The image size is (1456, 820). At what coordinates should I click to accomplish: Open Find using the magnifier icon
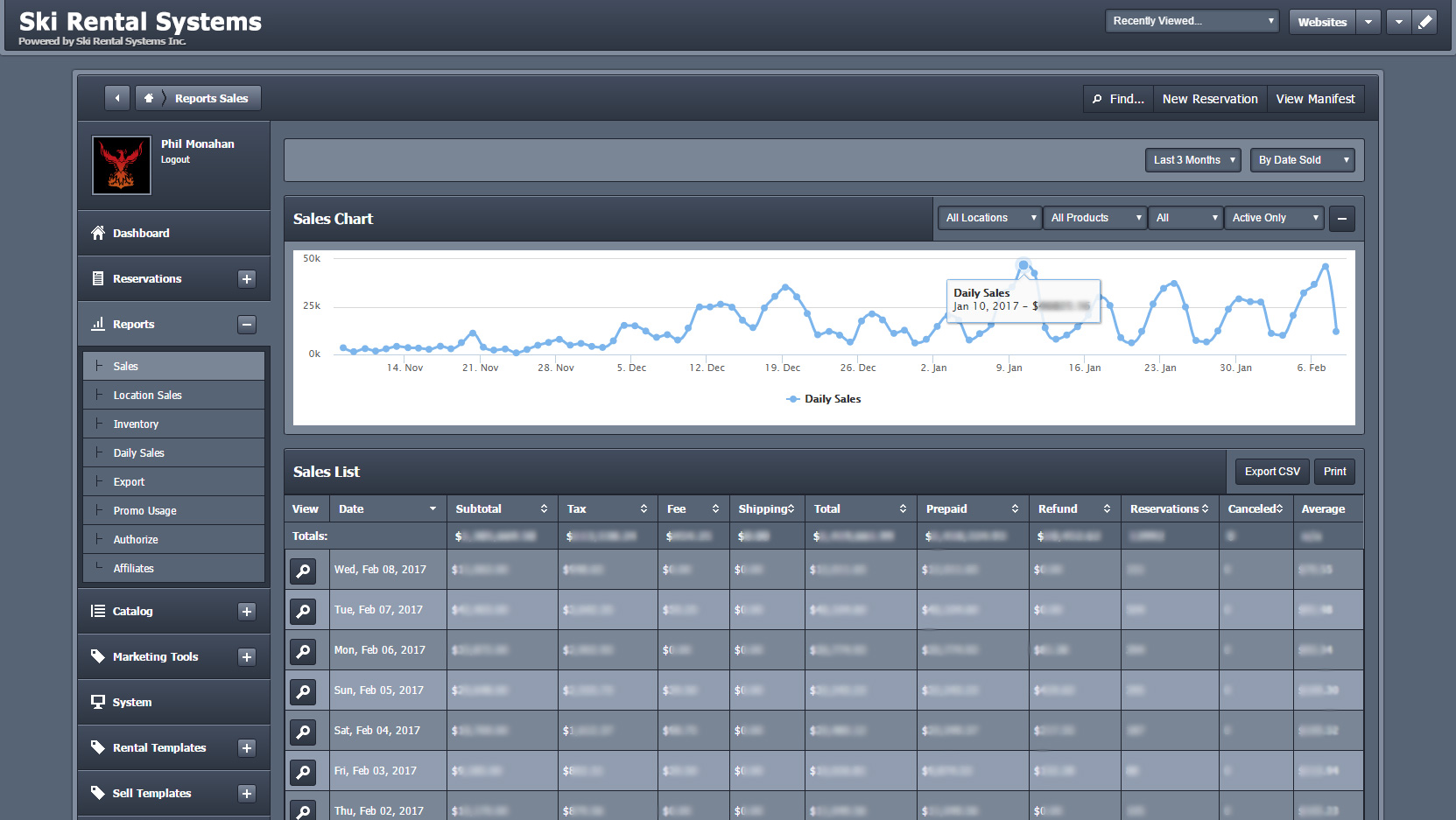[x=1099, y=99]
